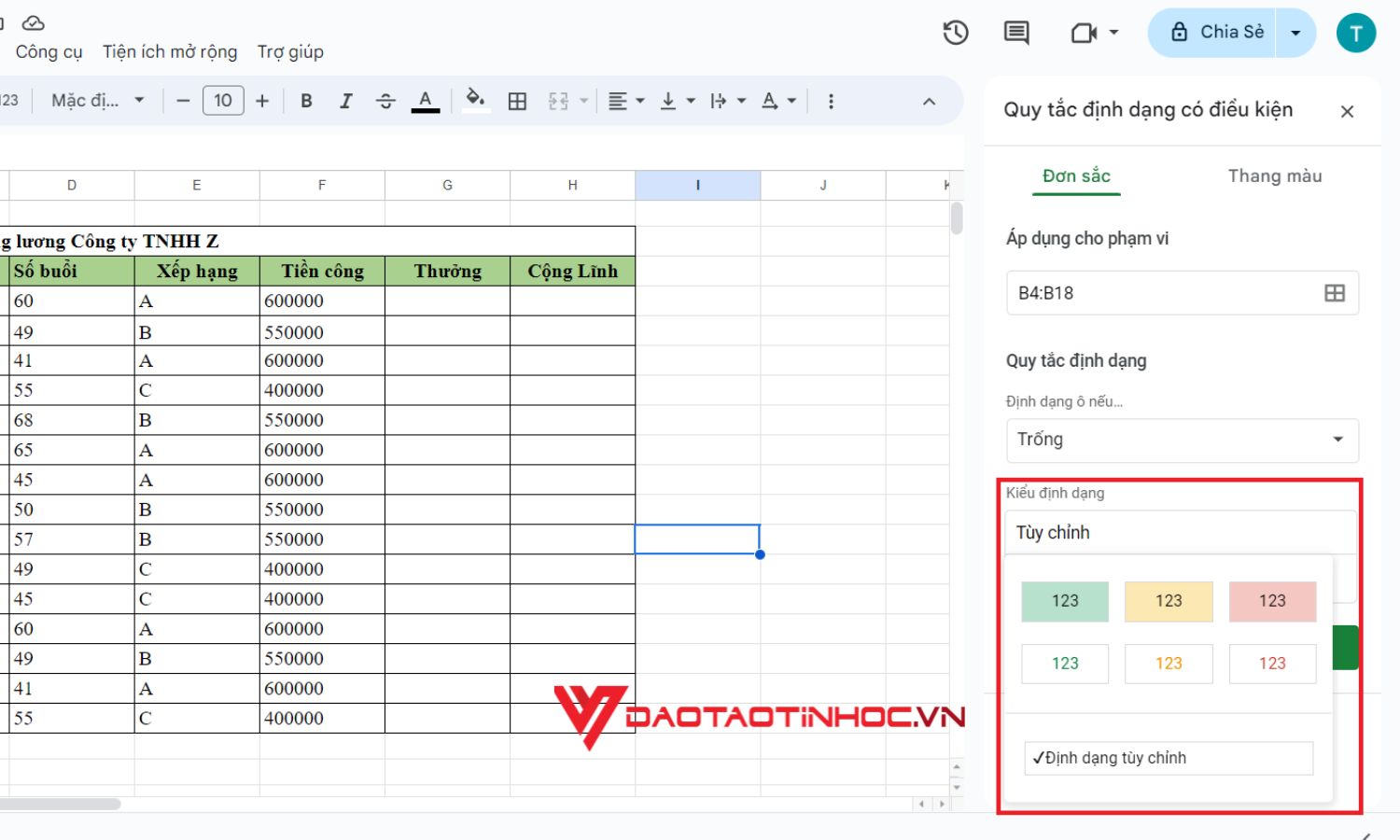Open the horizontal align dropdown
This screenshot has height=840, width=1400.
pos(626,101)
